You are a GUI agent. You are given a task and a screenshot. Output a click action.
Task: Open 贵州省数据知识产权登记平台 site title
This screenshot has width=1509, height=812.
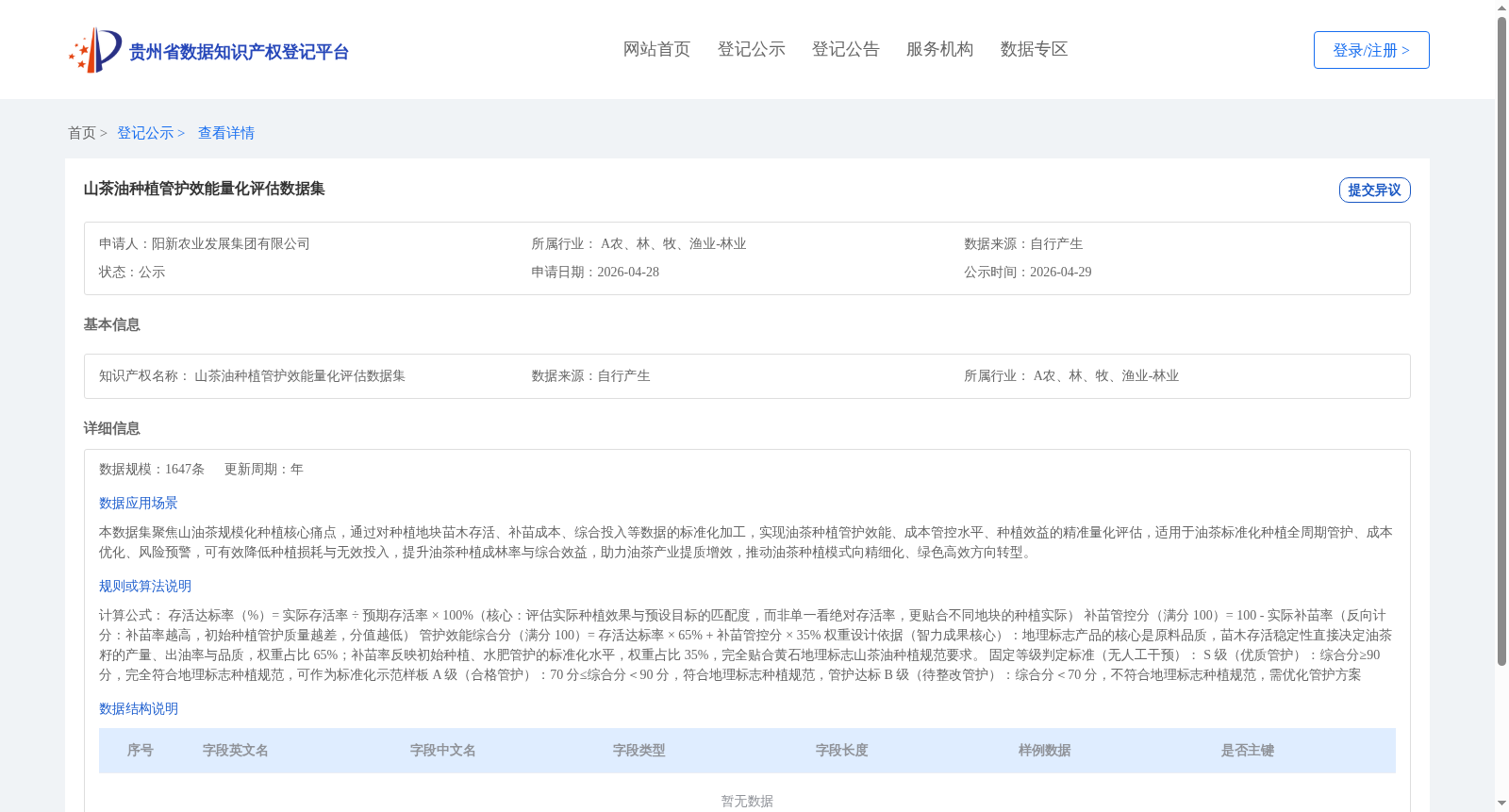(239, 52)
